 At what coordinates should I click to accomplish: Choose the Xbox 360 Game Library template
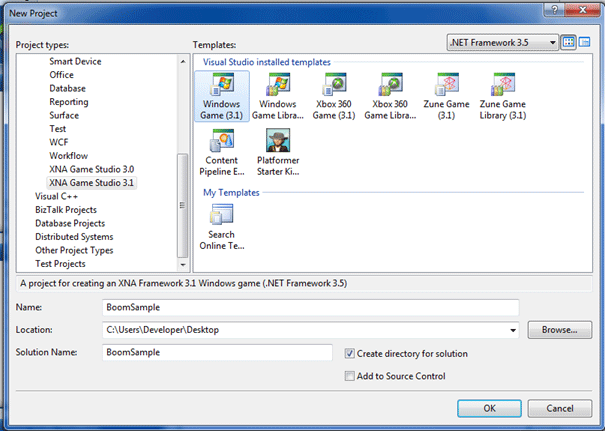(x=390, y=96)
